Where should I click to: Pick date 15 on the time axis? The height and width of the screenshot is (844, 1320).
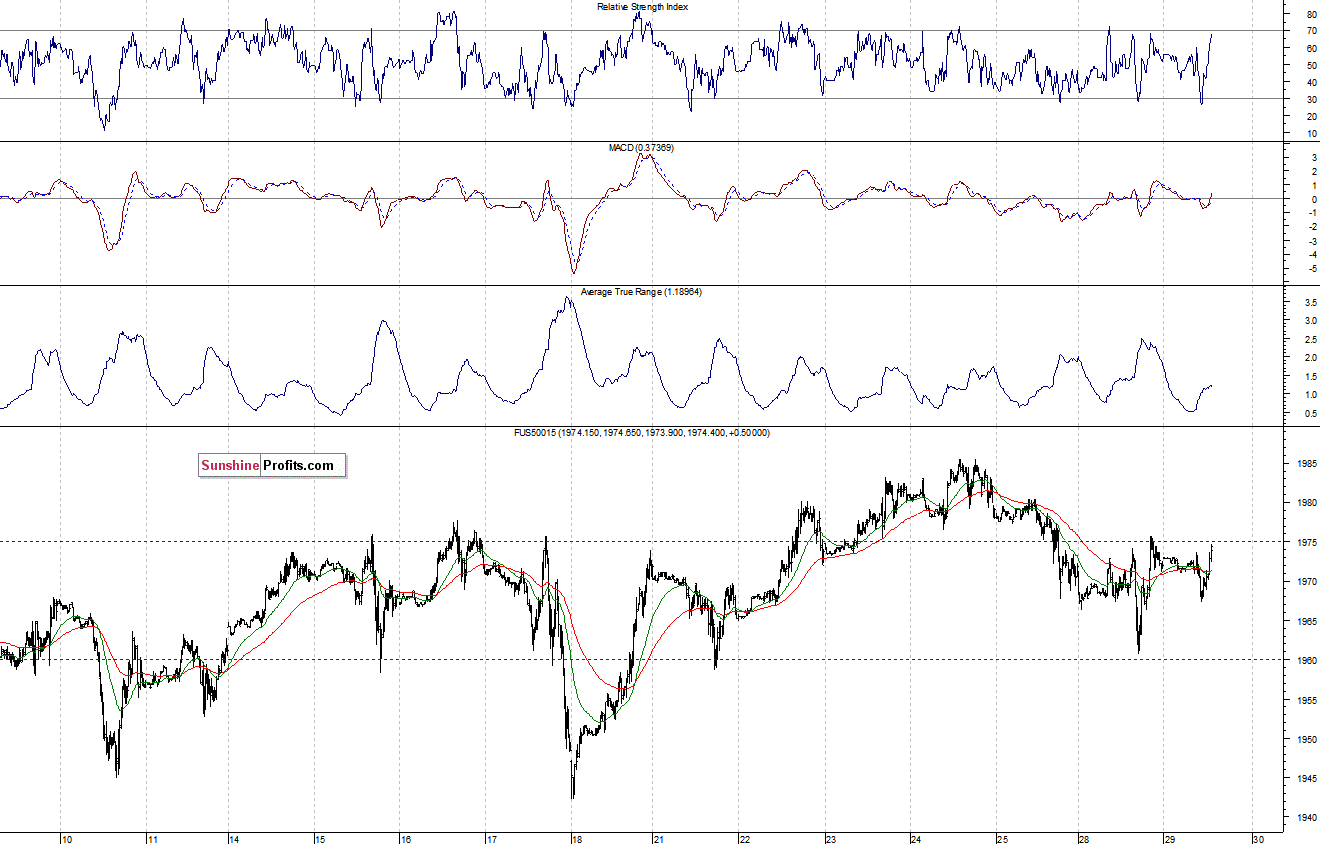tap(318, 839)
